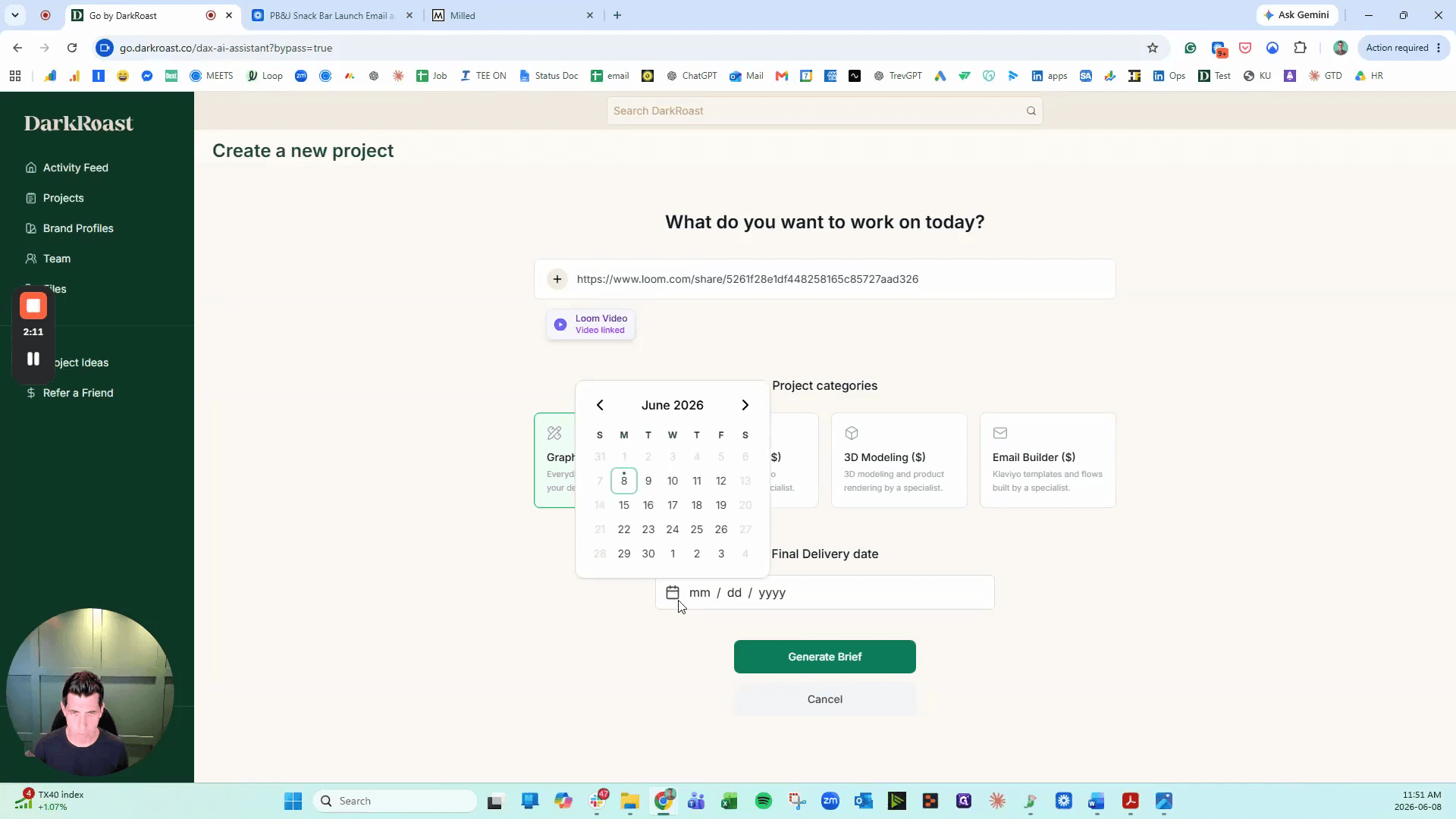The width and height of the screenshot is (1456, 819).
Task: Open the Team page in sidebar
Action: [48, 259]
